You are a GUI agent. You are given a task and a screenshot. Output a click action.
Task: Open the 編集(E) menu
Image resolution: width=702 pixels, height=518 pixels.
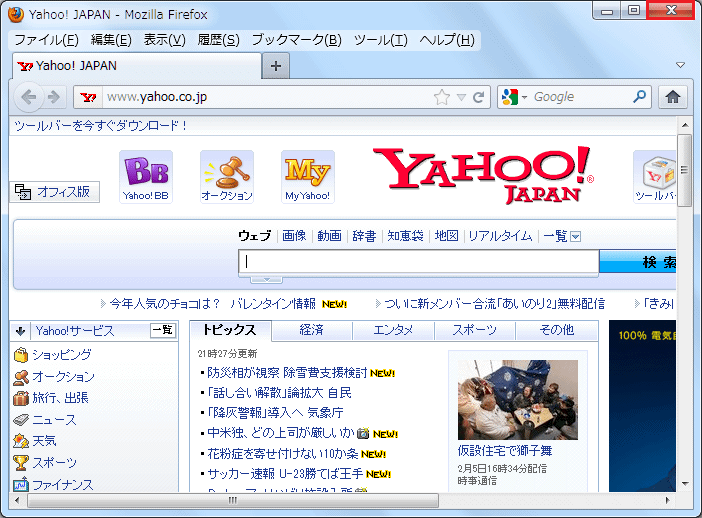[111, 40]
